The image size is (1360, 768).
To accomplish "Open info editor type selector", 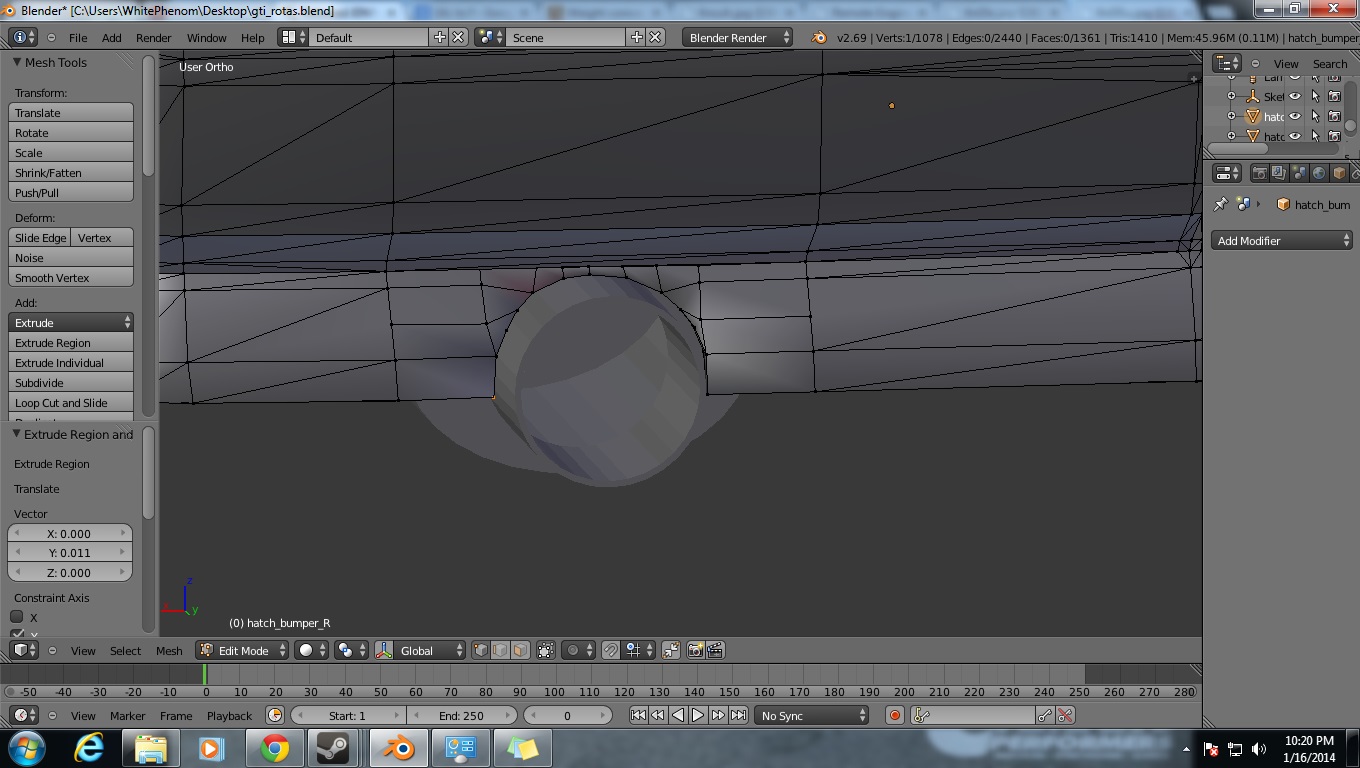I will (23, 38).
